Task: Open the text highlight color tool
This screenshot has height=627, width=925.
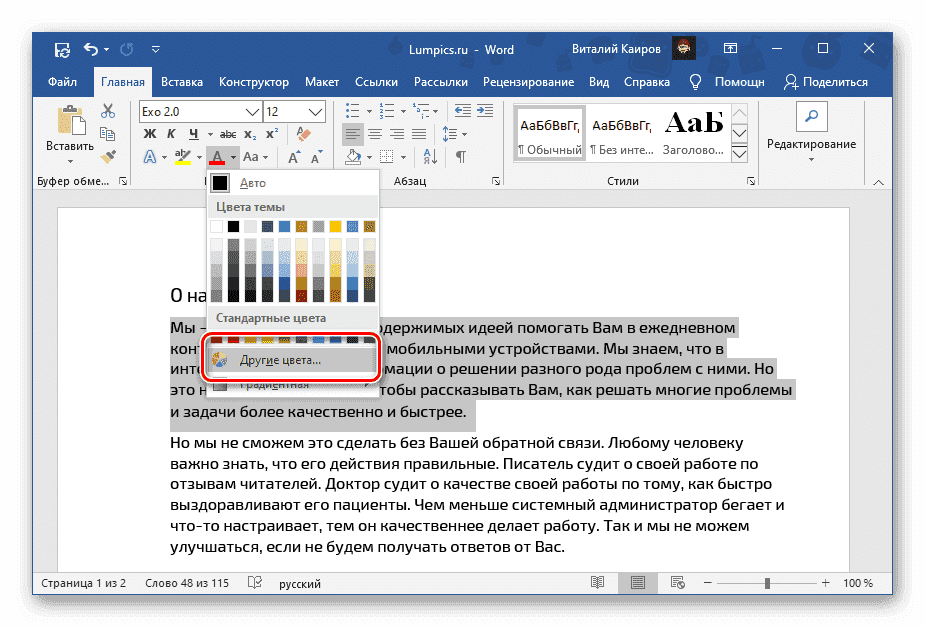Action: [x=181, y=155]
